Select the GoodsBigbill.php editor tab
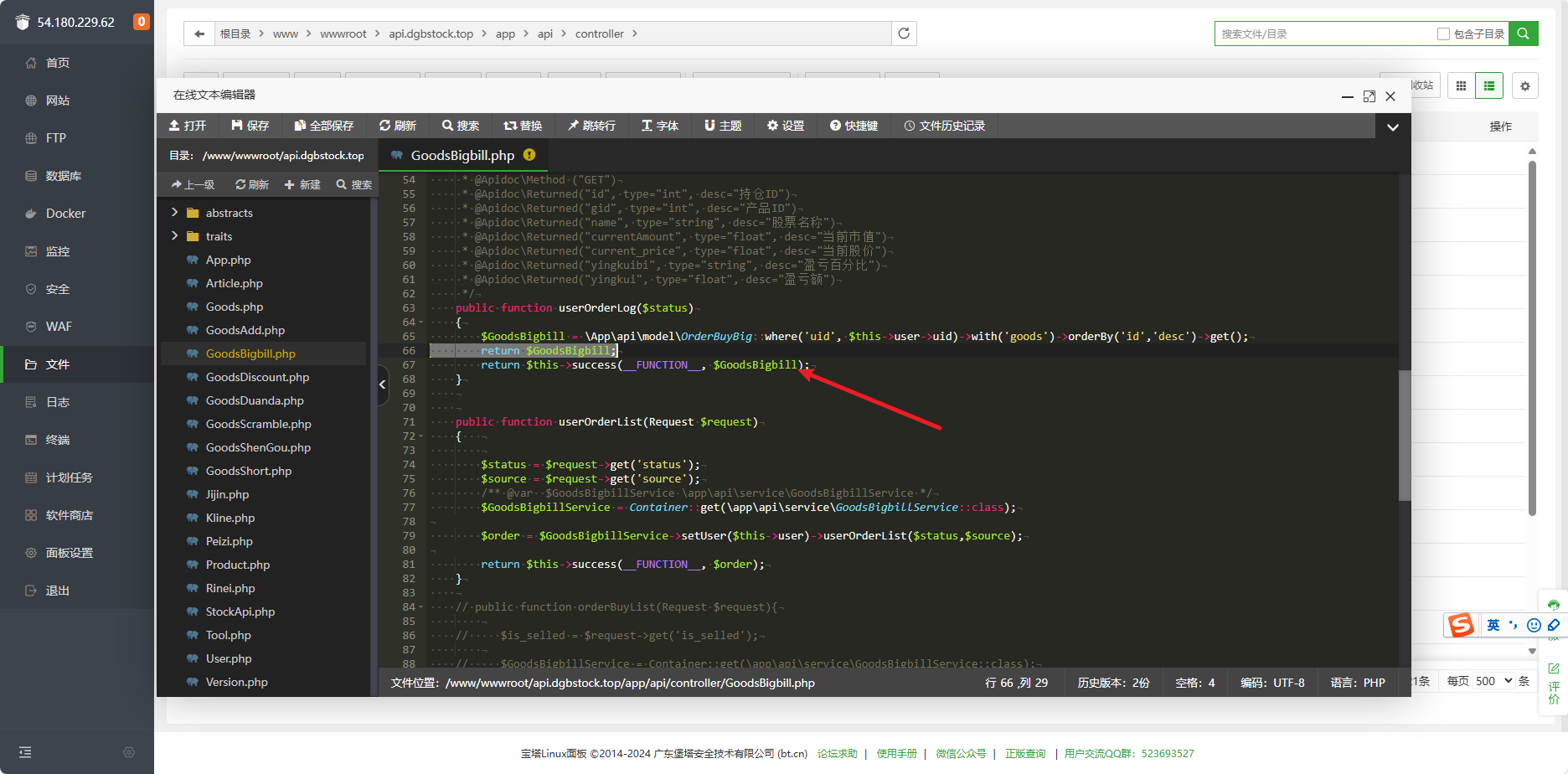 click(x=462, y=155)
